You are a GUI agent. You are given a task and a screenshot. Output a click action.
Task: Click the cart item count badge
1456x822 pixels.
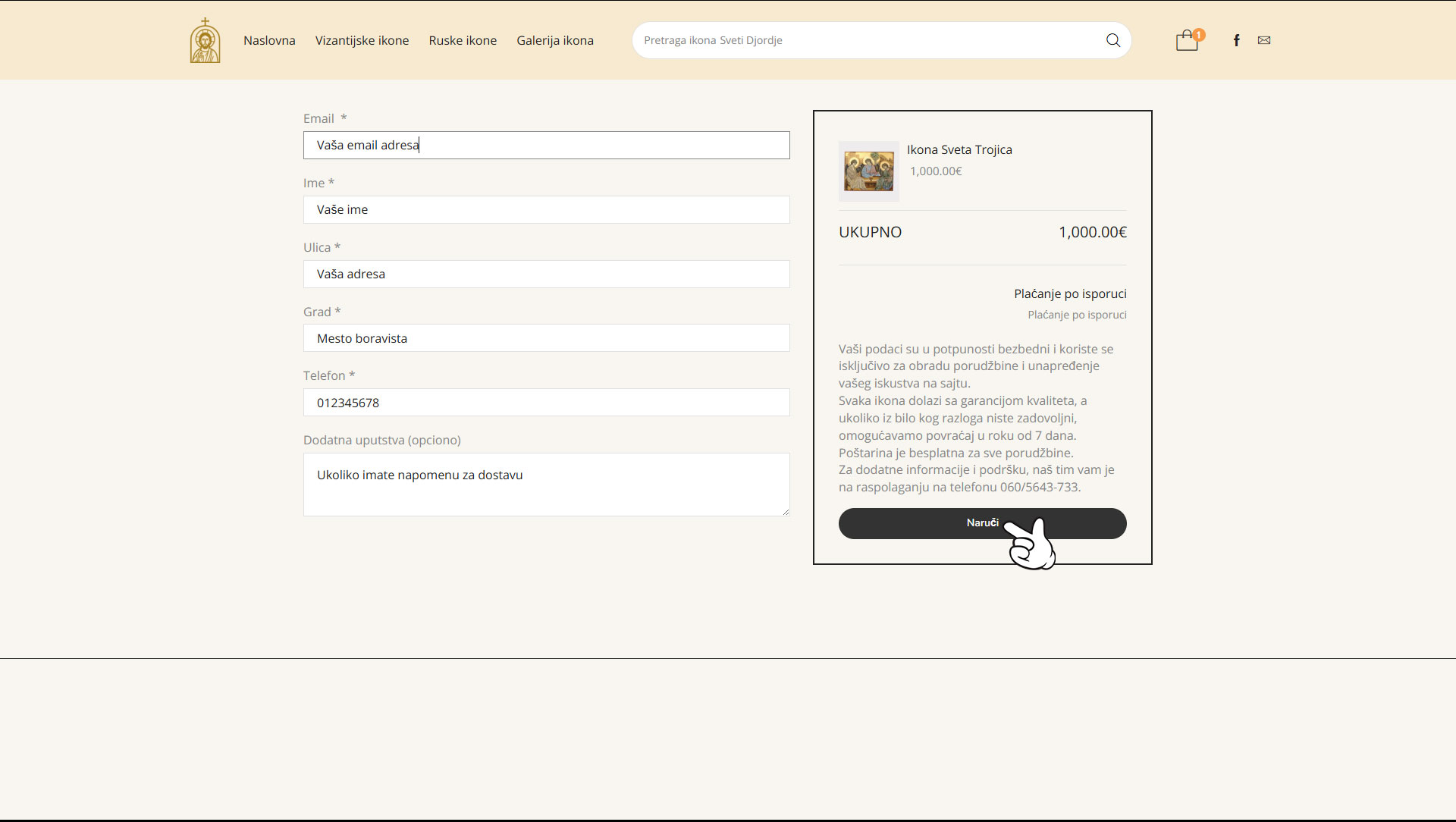coord(1199,34)
